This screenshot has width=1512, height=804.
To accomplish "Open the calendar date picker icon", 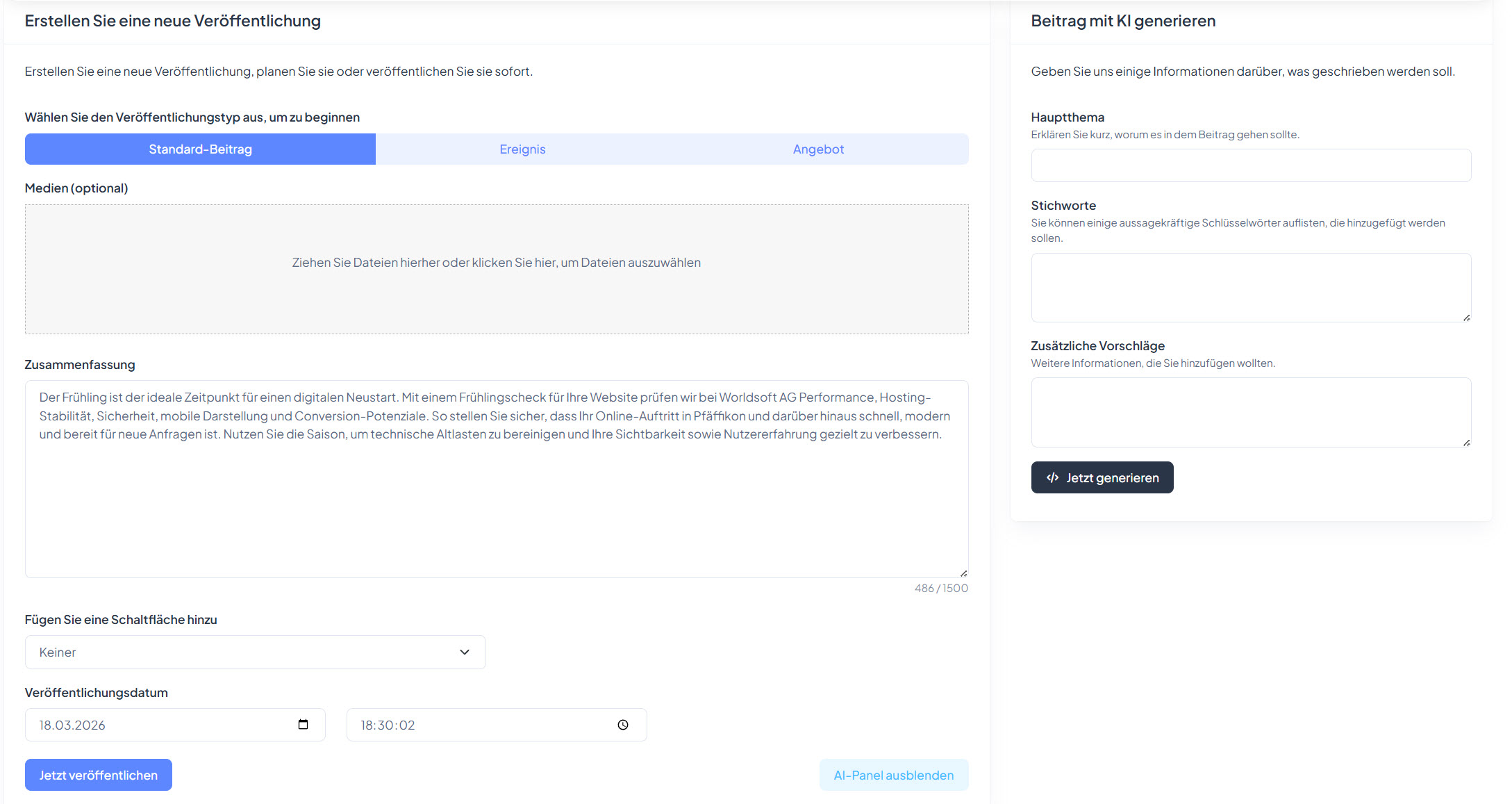I will [x=303, y=725].
